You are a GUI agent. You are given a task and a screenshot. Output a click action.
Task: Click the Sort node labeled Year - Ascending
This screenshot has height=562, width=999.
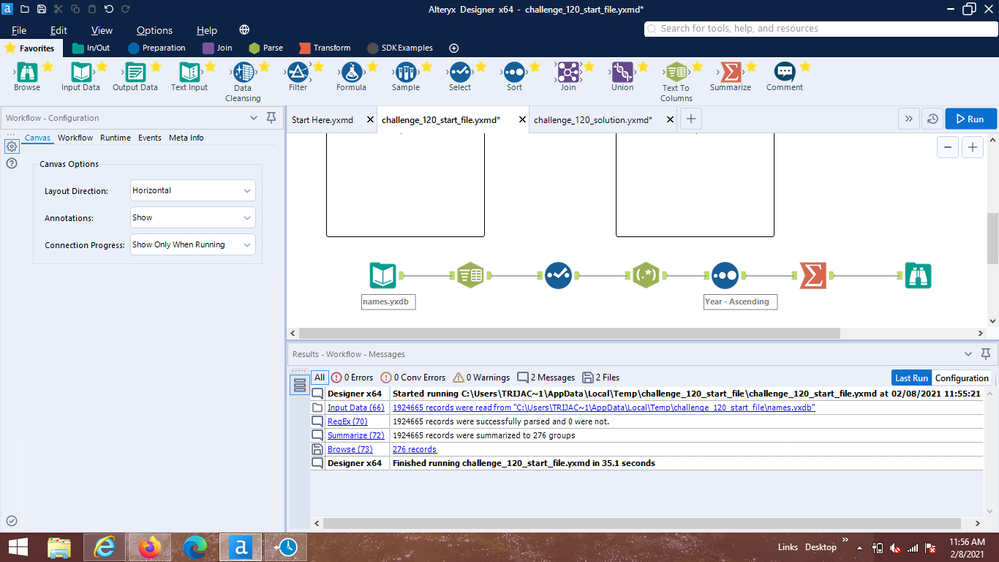724,275
